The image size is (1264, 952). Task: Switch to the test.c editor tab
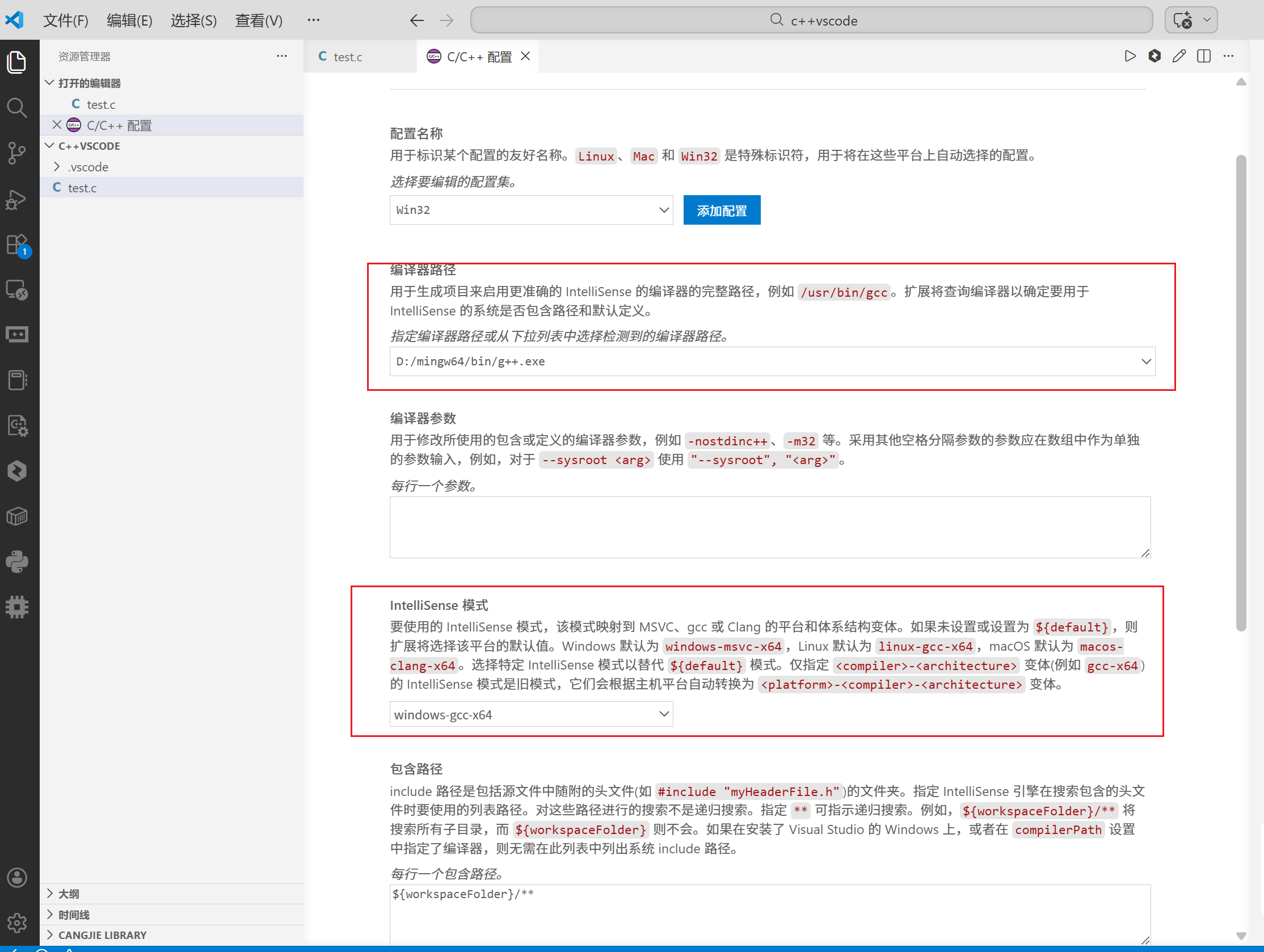[x=360, y=57]
